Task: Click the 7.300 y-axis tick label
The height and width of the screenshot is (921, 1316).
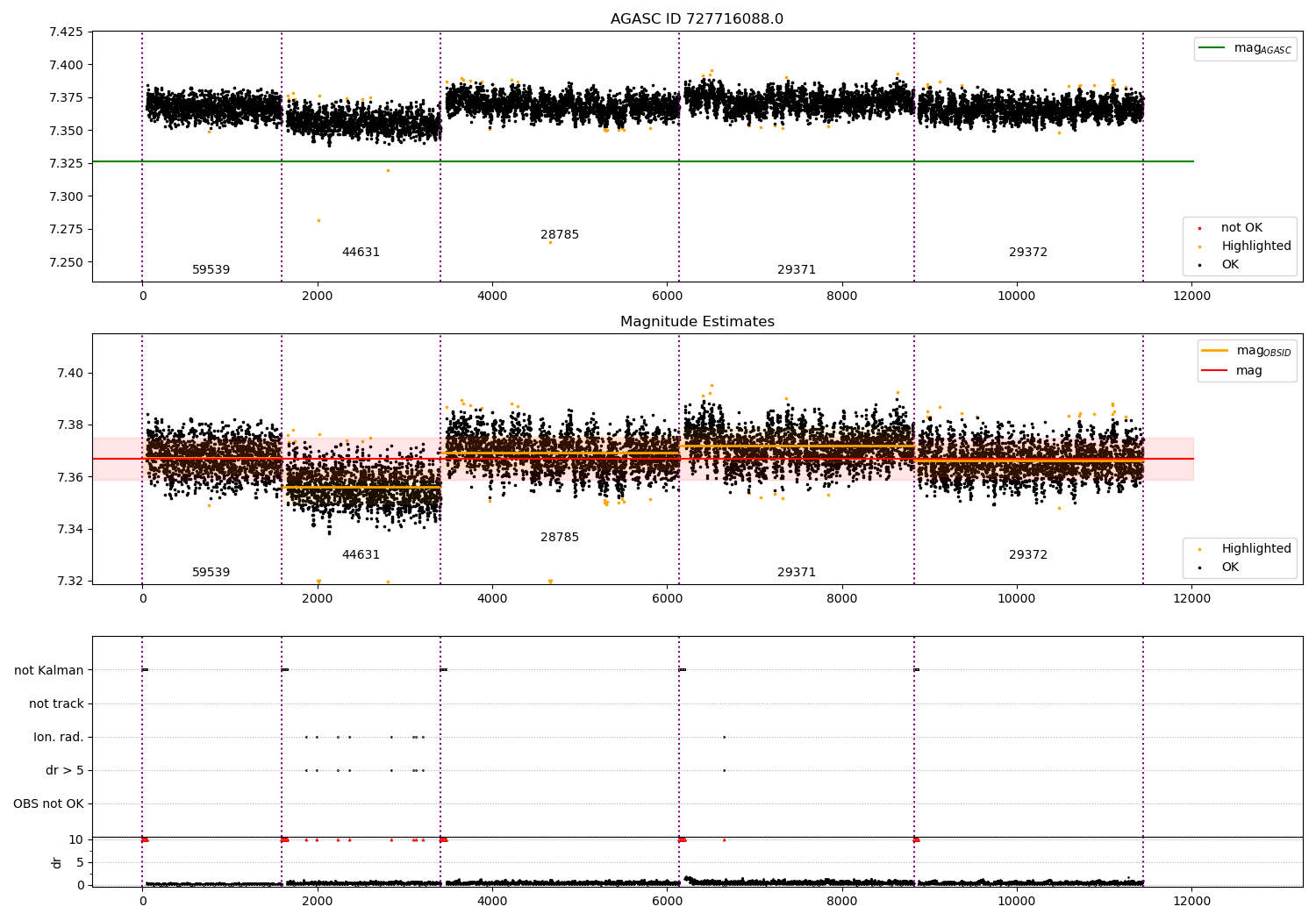Action: coord(66,196)
